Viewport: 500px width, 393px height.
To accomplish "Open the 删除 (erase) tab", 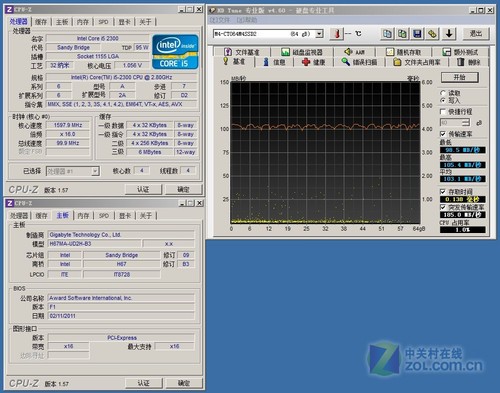I will [x=469, y=62].
